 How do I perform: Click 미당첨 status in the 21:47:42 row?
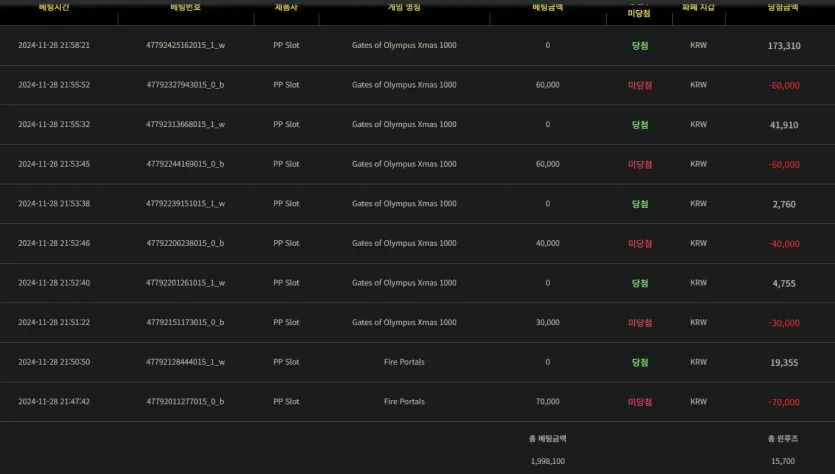point(640,402)
